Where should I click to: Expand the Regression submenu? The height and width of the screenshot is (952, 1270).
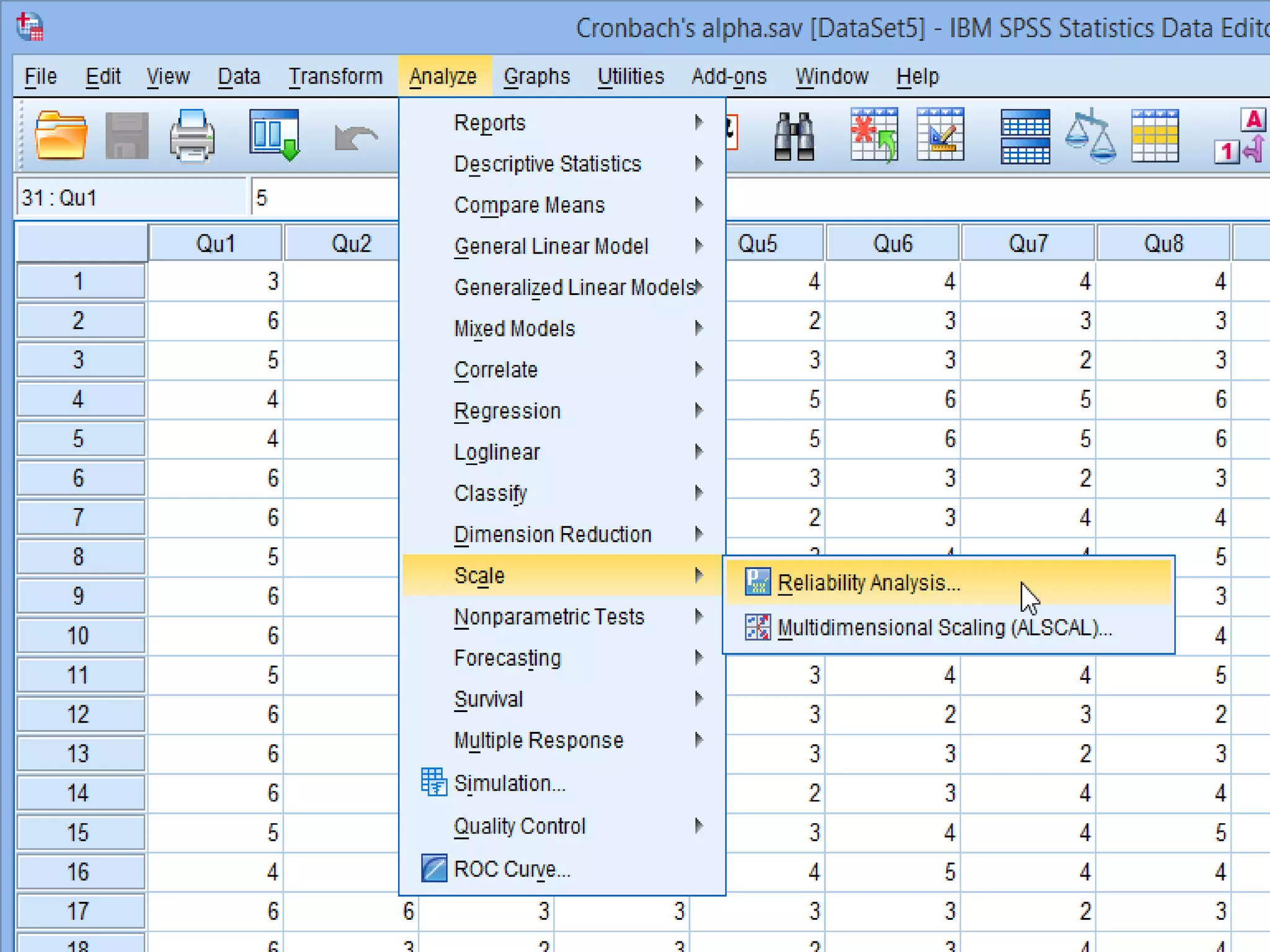tap(507, 411)
